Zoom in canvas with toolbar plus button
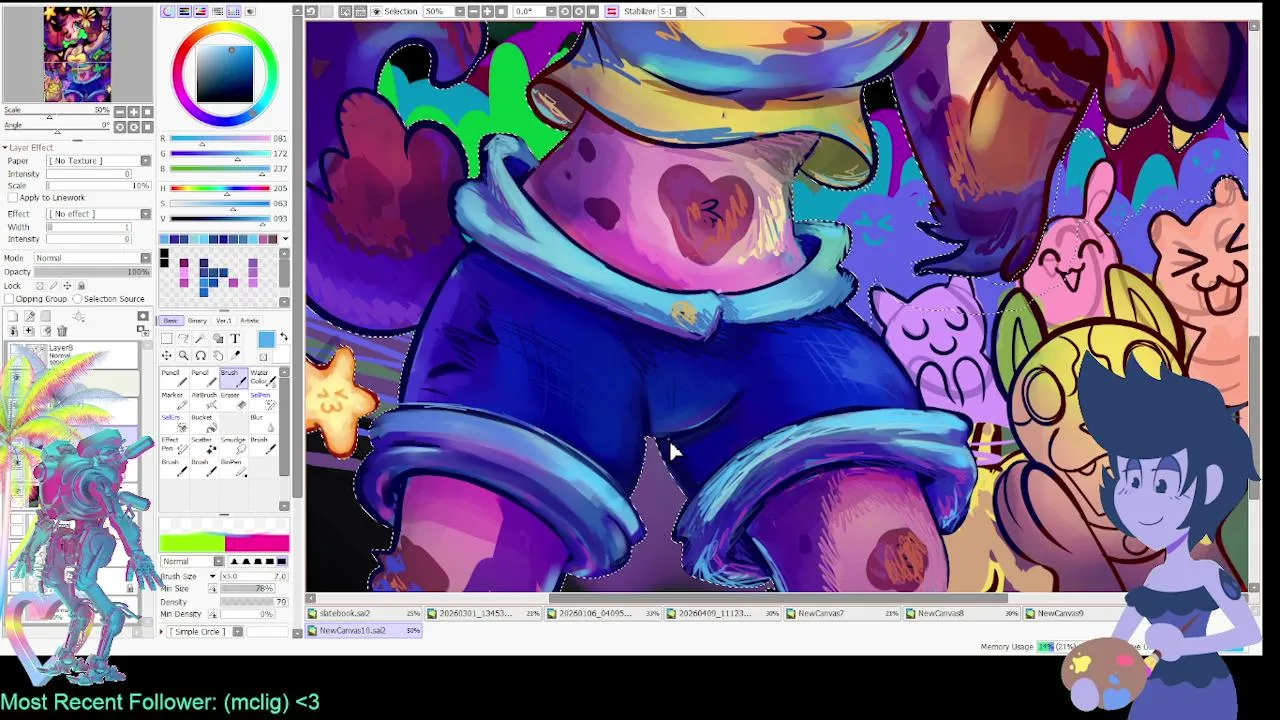Screen dimensions: 1280x720 (x=487, y=11)
